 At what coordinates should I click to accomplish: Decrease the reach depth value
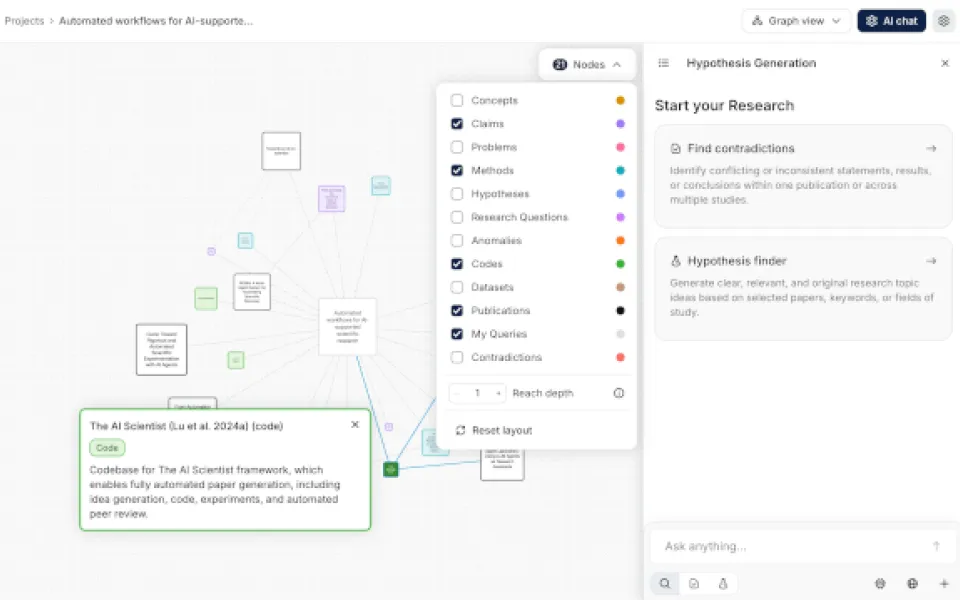(457, 393)
